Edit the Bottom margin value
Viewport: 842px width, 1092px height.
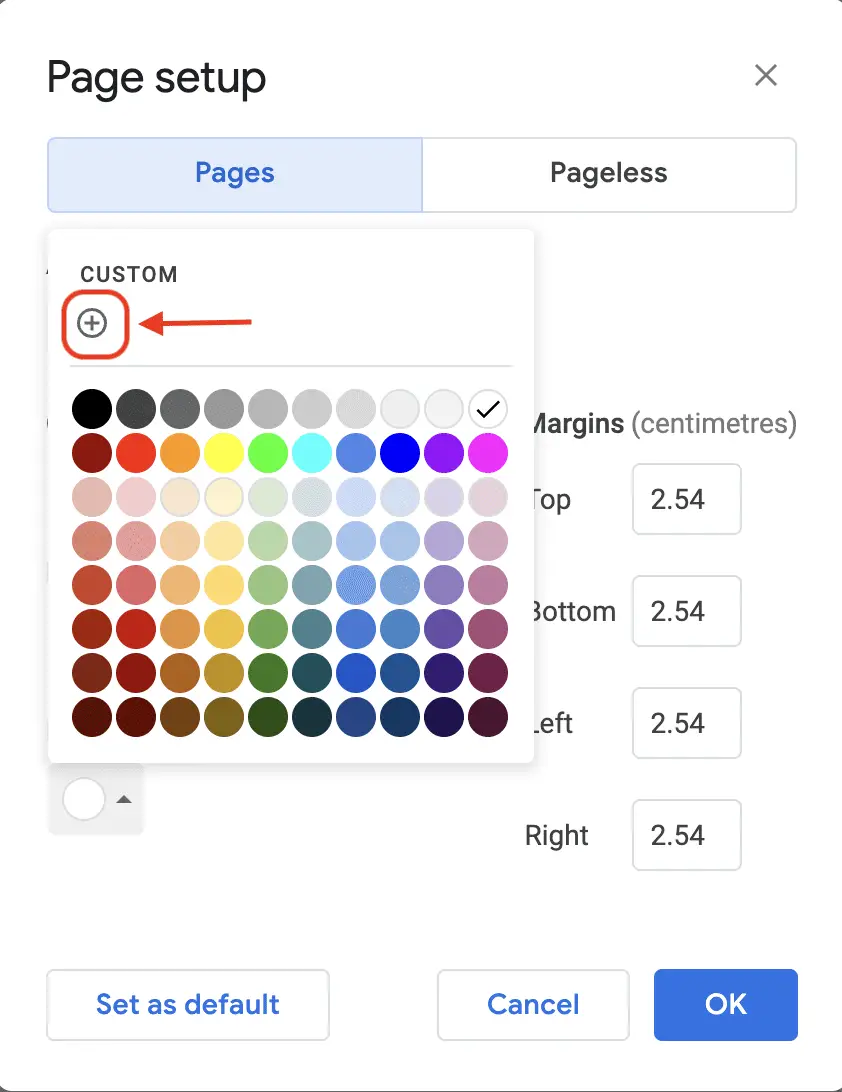(686, 611)
